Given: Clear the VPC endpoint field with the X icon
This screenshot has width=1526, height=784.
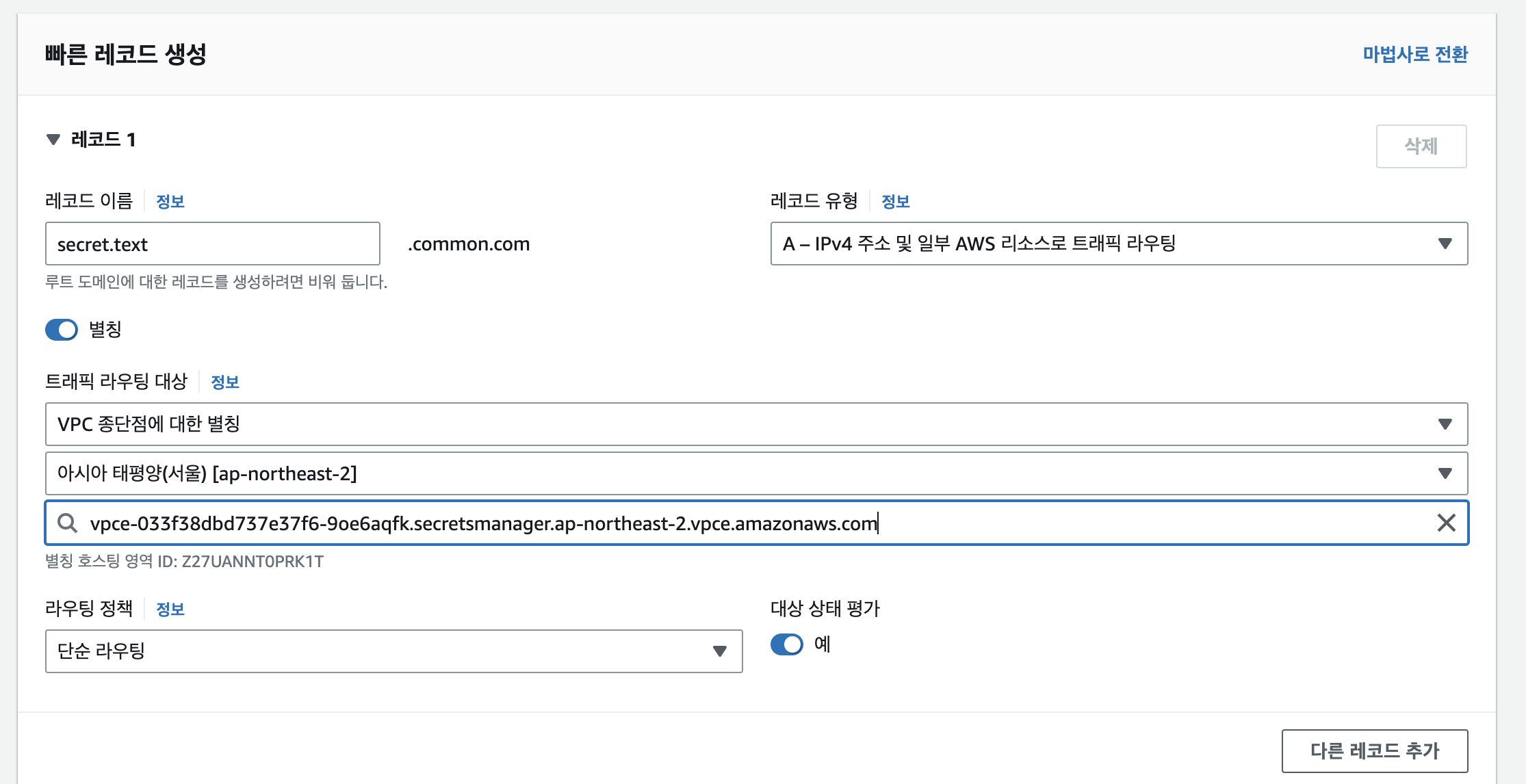Looking at the screenshot, I should [1446, 523].
